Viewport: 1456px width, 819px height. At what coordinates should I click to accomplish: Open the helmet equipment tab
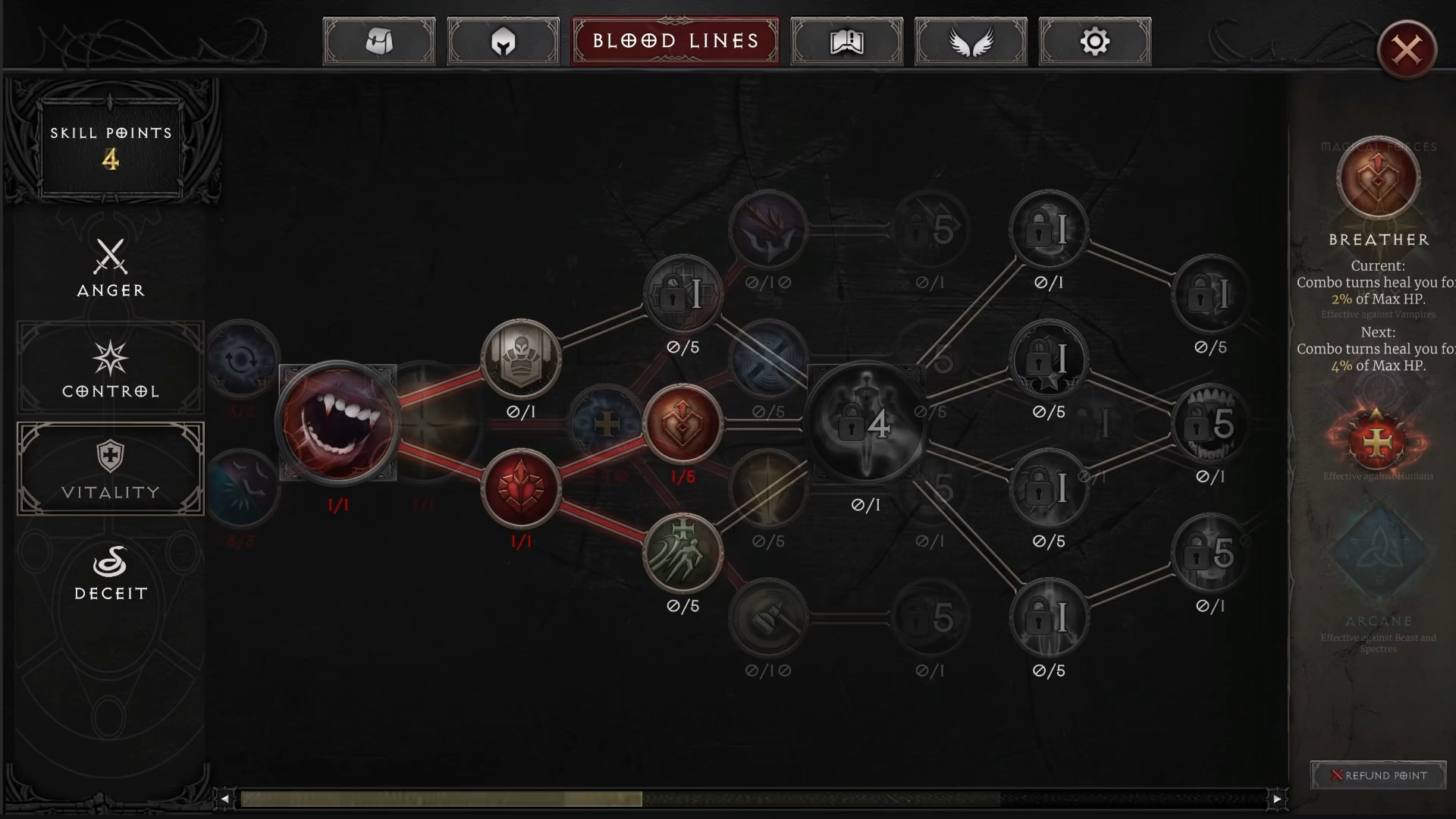pyautogui.click(x=503, y=42)
